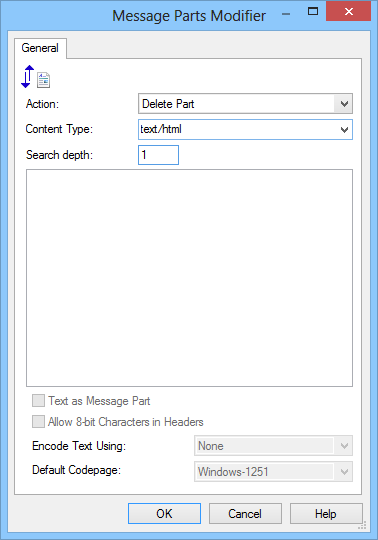Maximize the dialog window
Screen dimensions: 378x540
[x=313, y=12]
